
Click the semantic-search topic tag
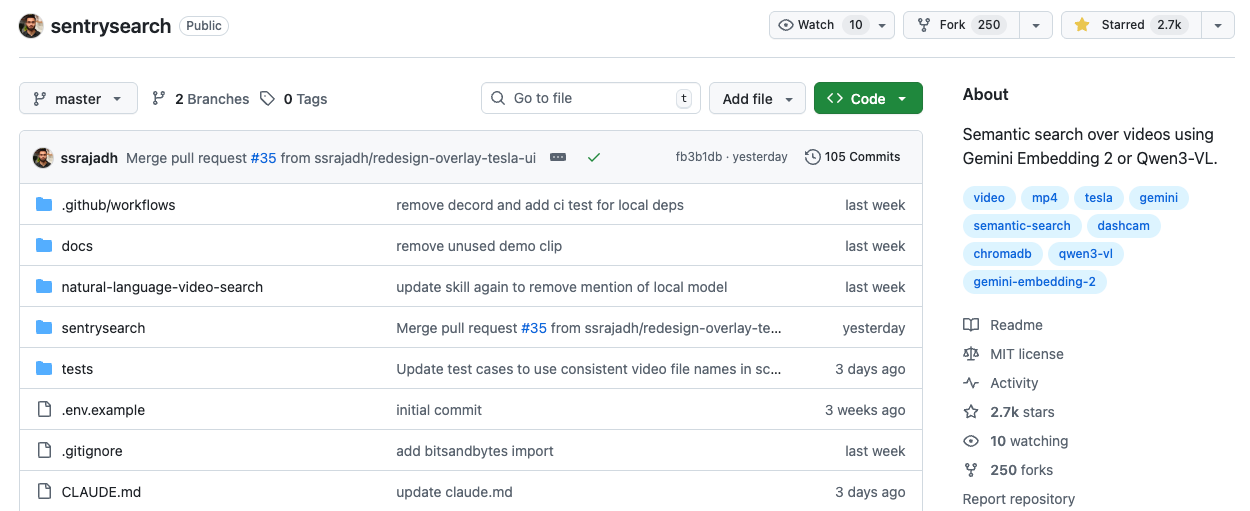(x=1022, y=226)
